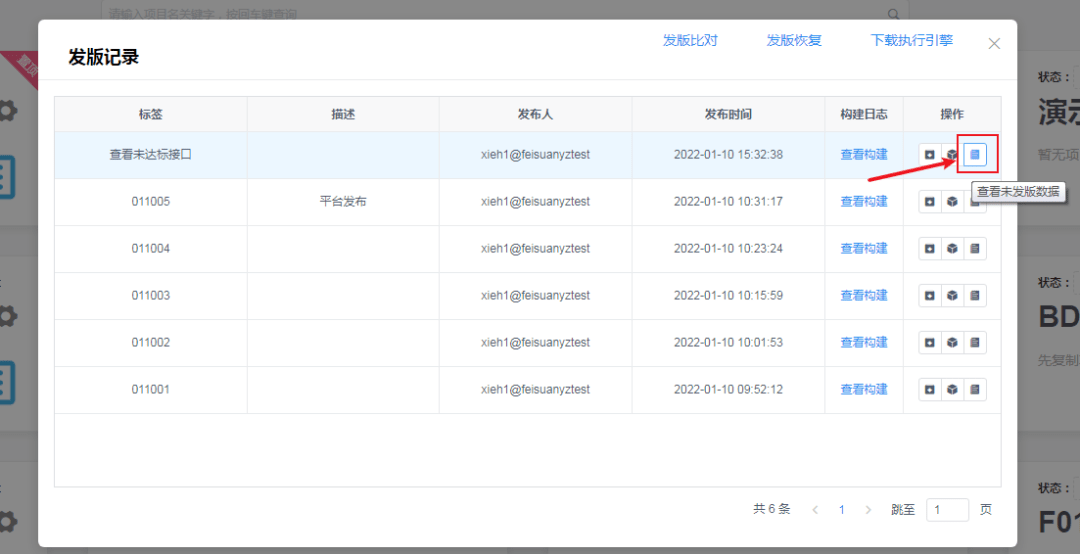Click 共 6 条 total count text

click(771, 509)
